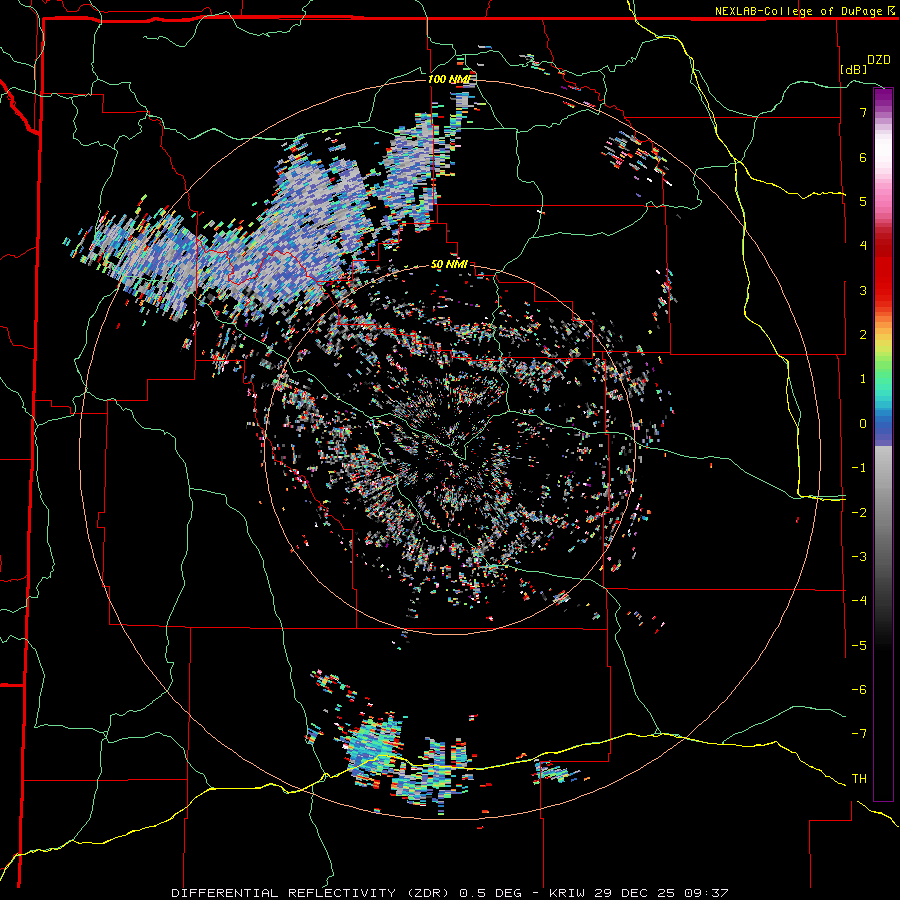Click the -1 value on the color scale
Viewport: 900px width, 900px height.
[x=859, y=468]
